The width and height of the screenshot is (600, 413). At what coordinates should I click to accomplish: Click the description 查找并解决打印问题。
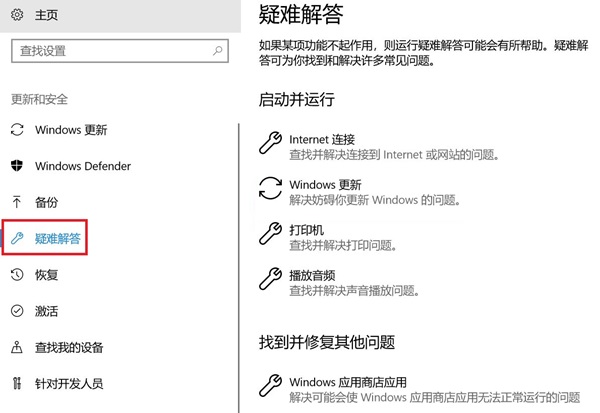tap(343, 245)
